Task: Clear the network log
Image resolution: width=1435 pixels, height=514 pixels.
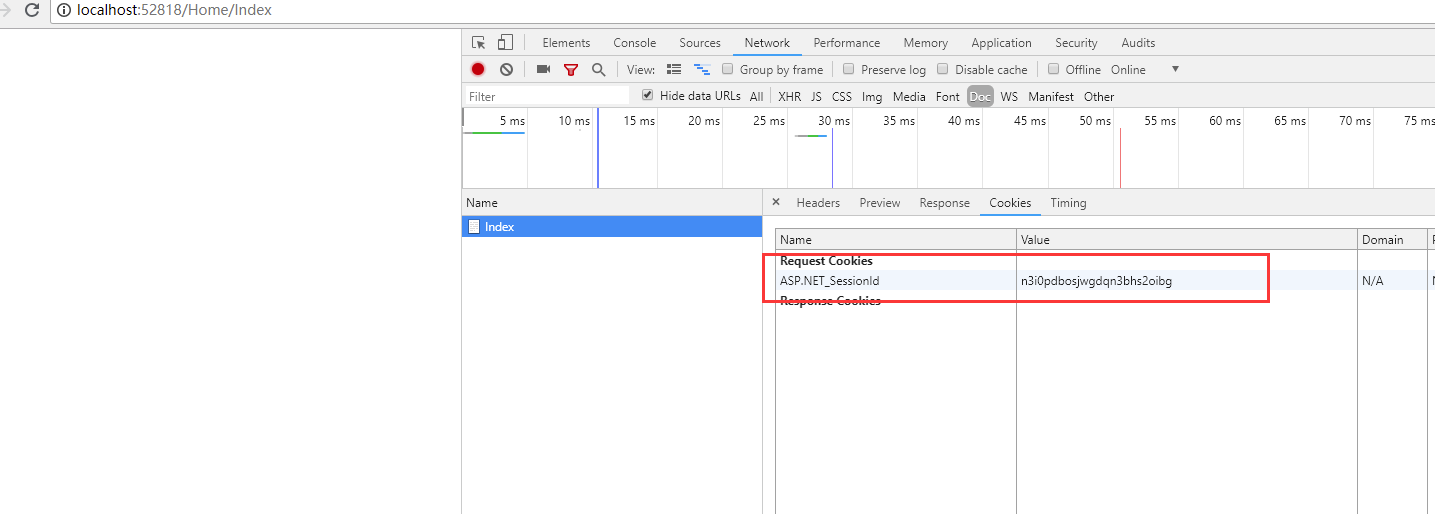Action: click(x=506, y=70)
